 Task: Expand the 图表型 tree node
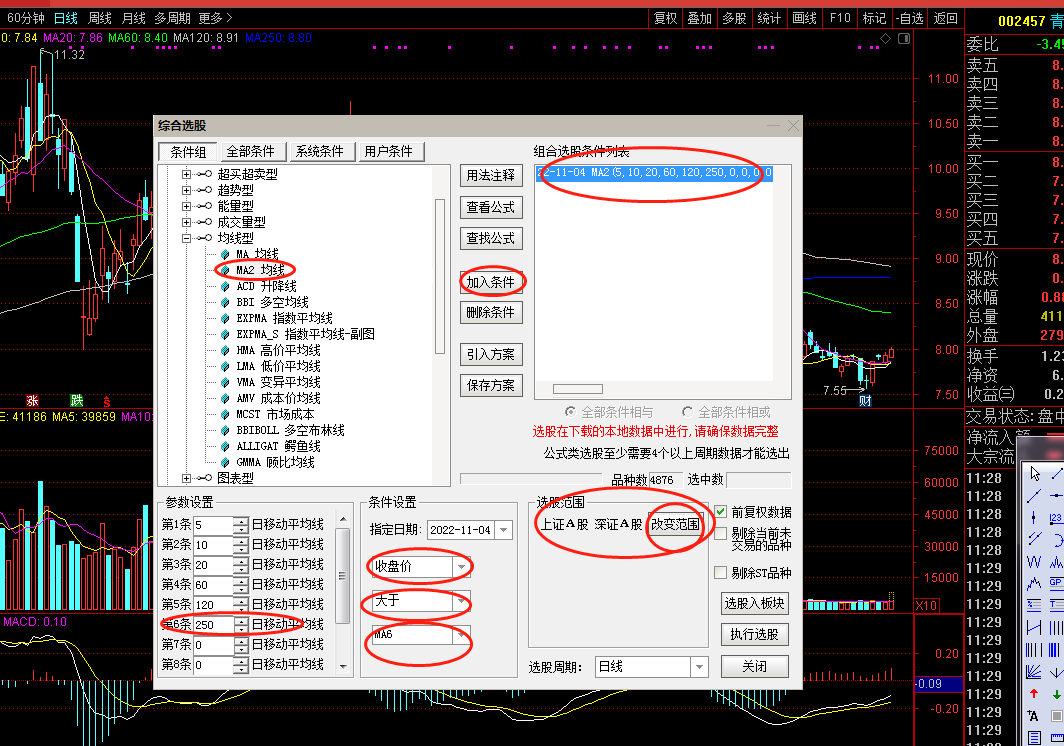point(187,477)
